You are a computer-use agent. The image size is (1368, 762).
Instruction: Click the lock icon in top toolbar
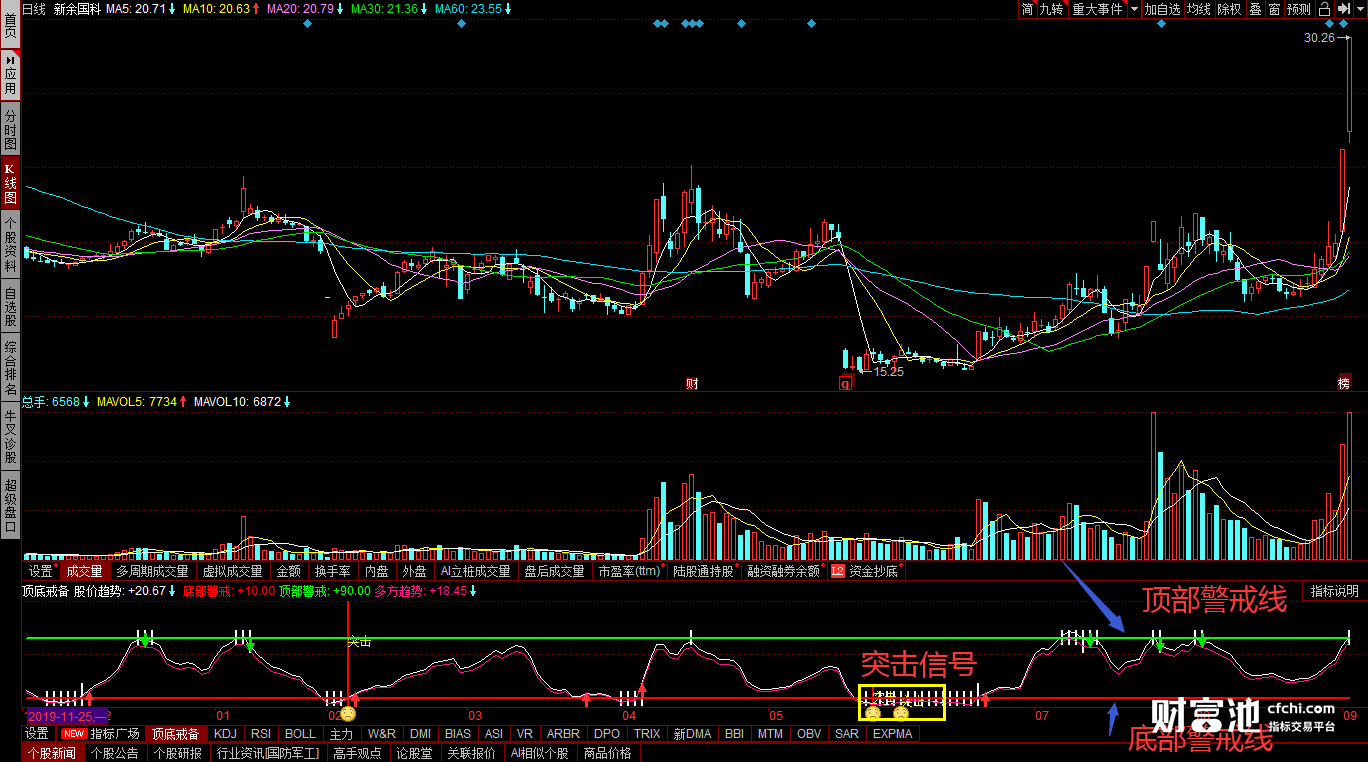click(x=1325, y=9)
